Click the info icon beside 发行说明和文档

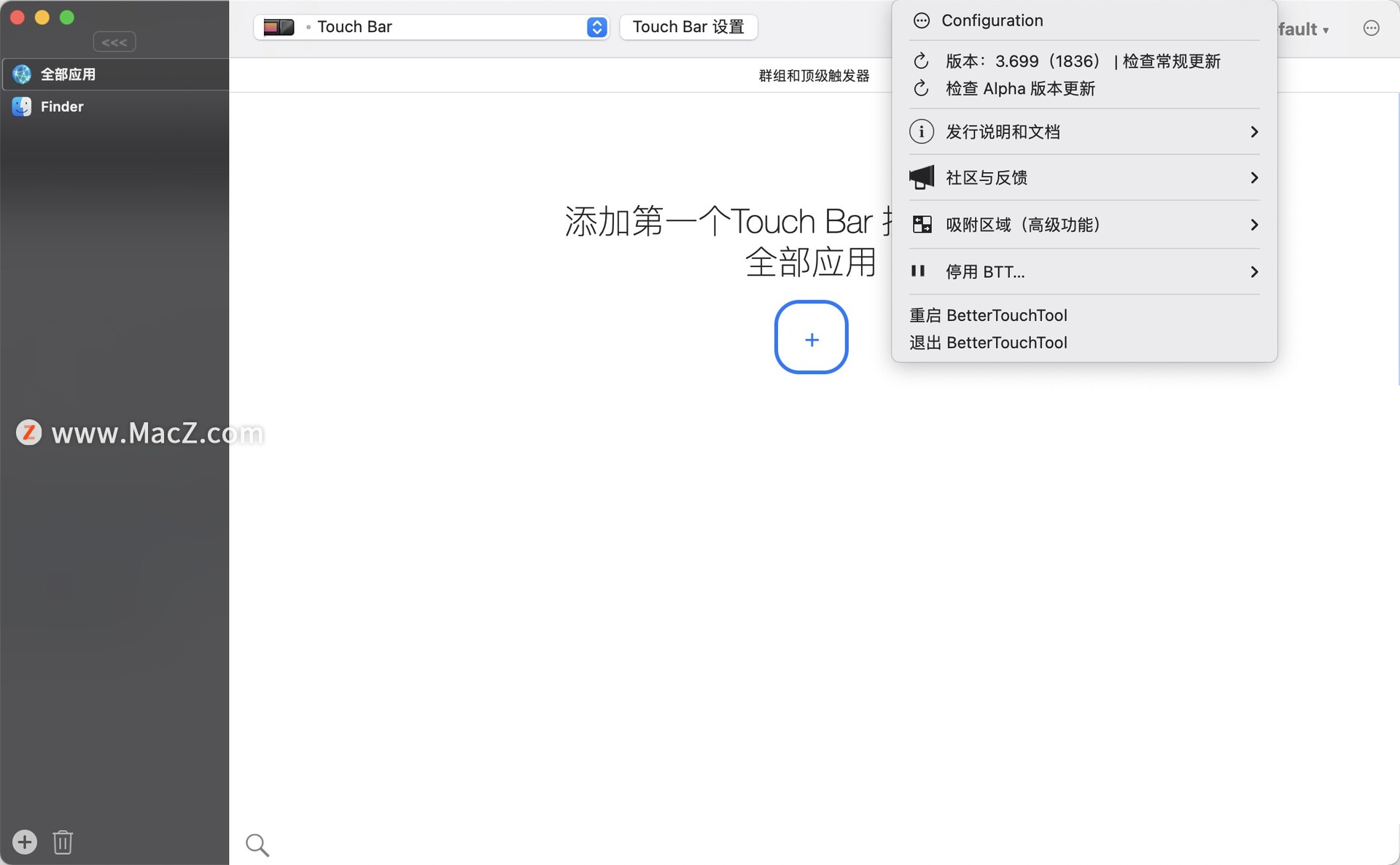click(x=922, y=132)
